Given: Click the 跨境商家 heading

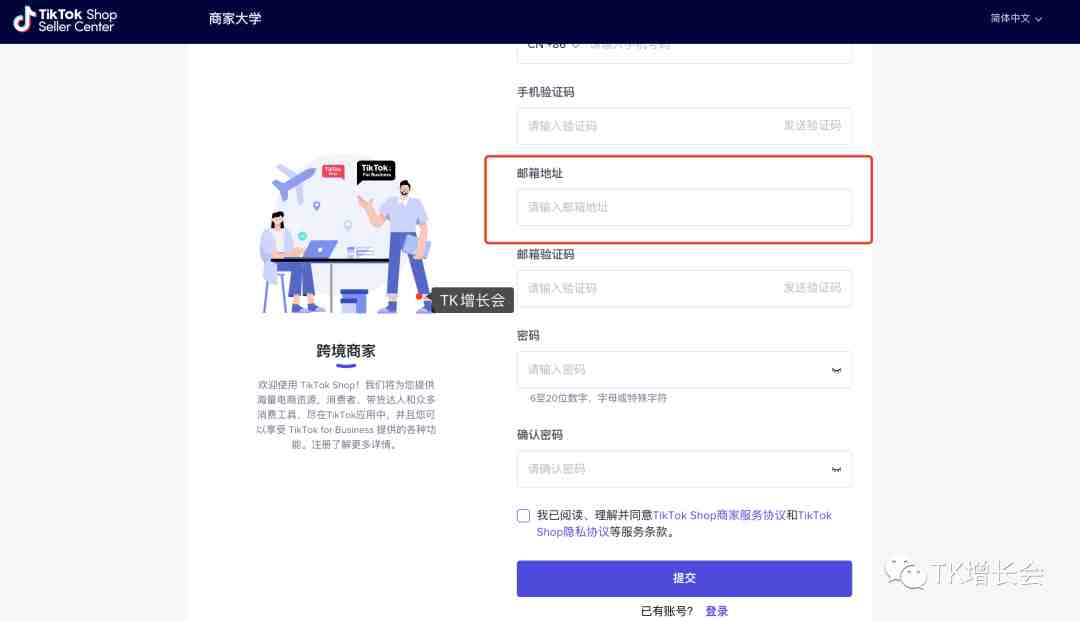Looking at the screenshot, I should click(x=346, y=351).
